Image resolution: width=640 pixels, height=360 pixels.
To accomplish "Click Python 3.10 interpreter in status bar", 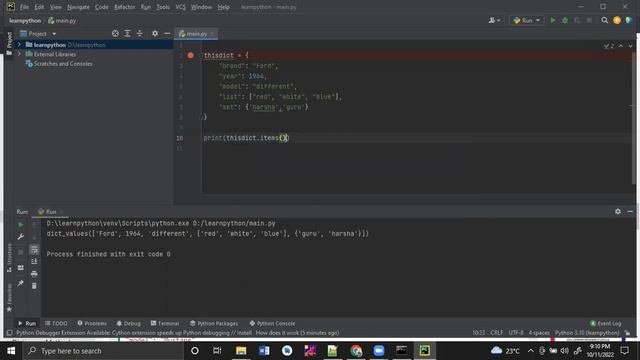I will click(587, 333).
